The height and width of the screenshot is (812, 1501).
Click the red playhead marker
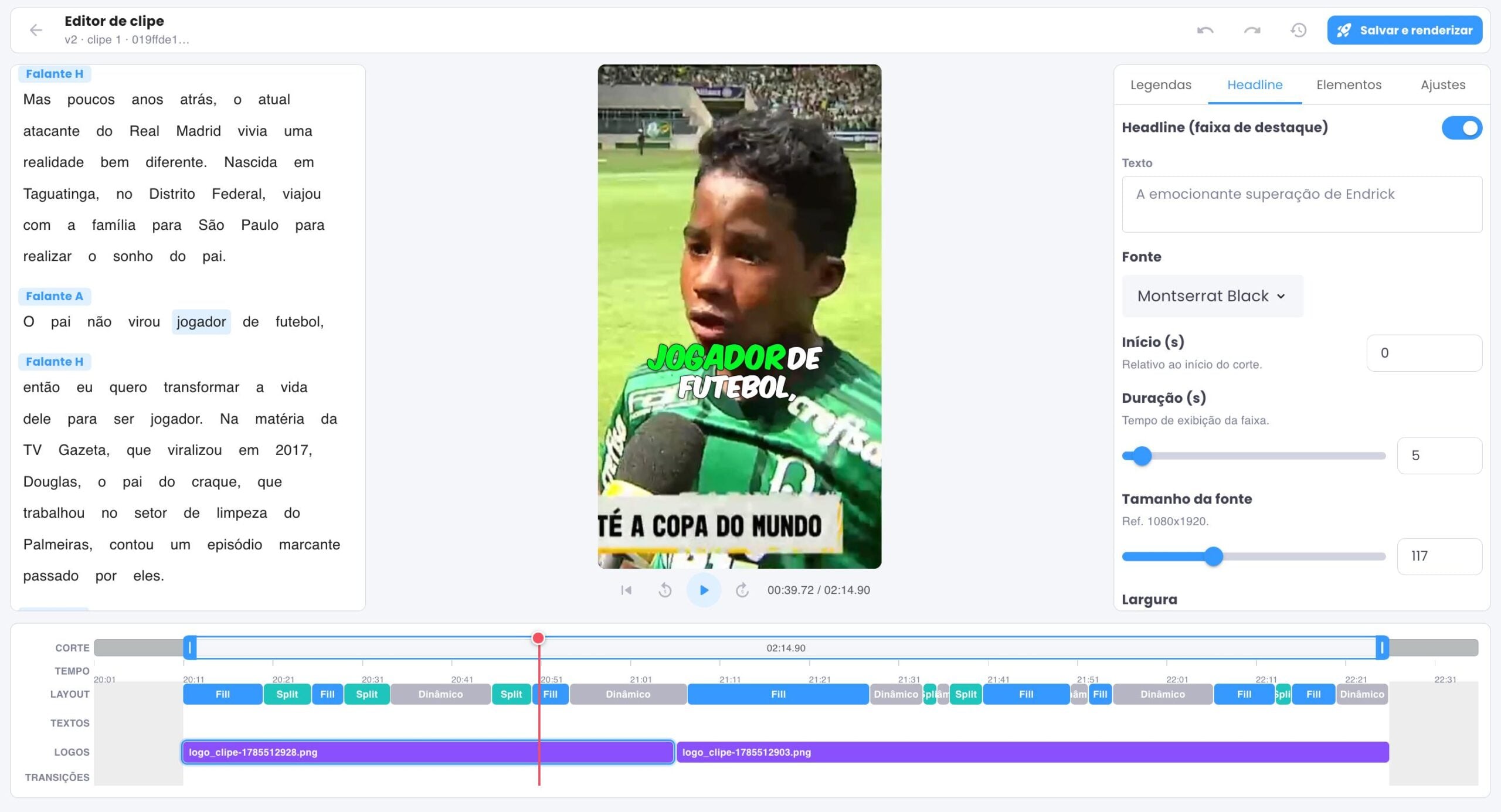(538, 638)
